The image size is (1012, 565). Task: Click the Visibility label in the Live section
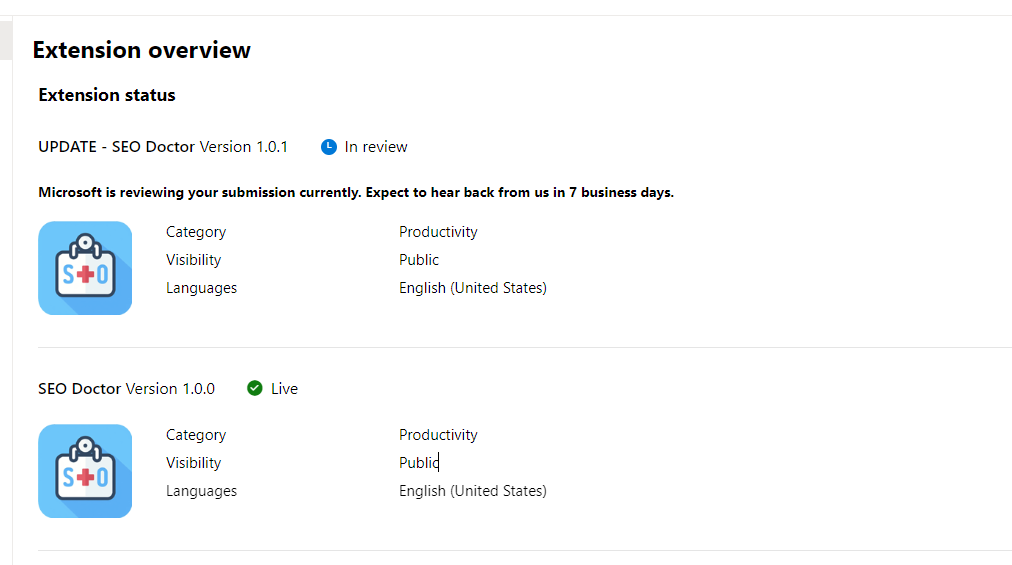(194, 463)
